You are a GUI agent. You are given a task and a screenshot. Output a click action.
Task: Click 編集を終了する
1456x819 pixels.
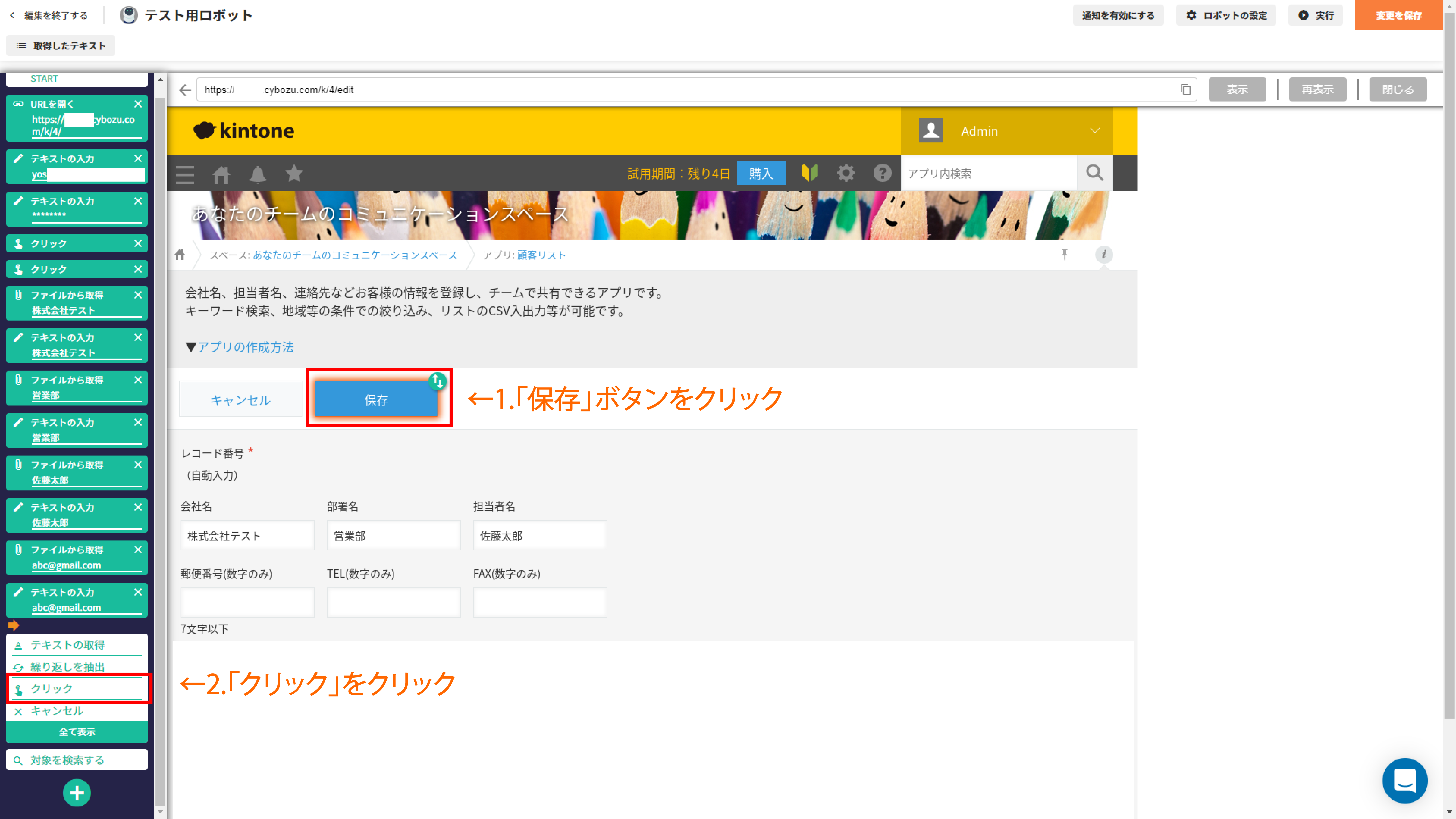tap(49, 15)
